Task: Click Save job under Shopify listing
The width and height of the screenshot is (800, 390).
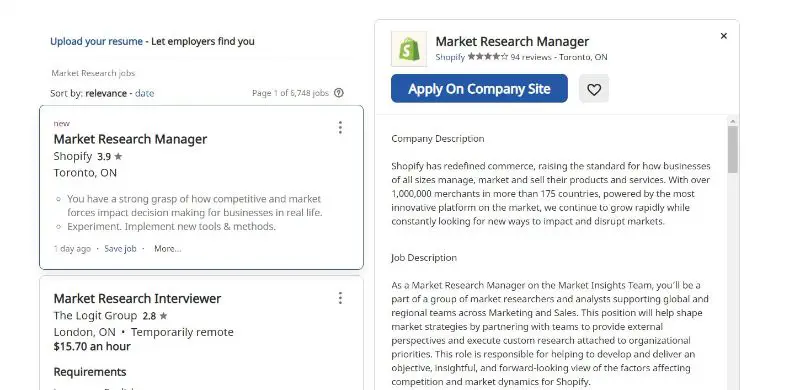Action: coord(120,249)
